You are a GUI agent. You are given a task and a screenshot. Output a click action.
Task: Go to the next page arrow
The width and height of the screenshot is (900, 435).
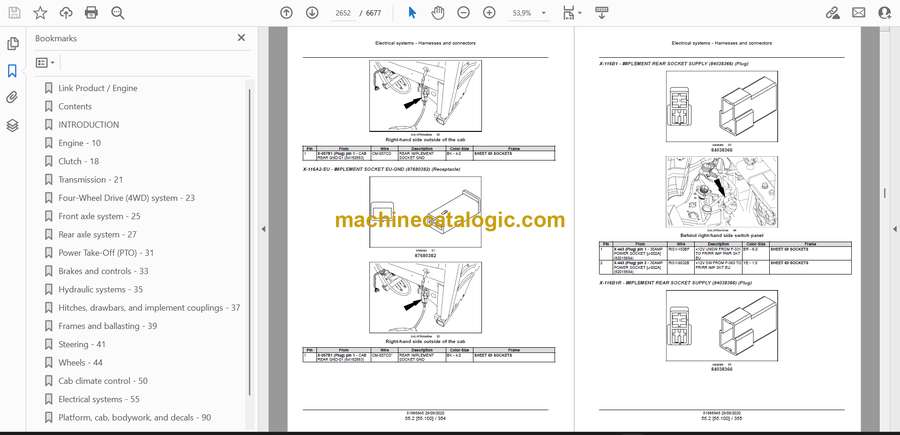click(x=312, y=13)
